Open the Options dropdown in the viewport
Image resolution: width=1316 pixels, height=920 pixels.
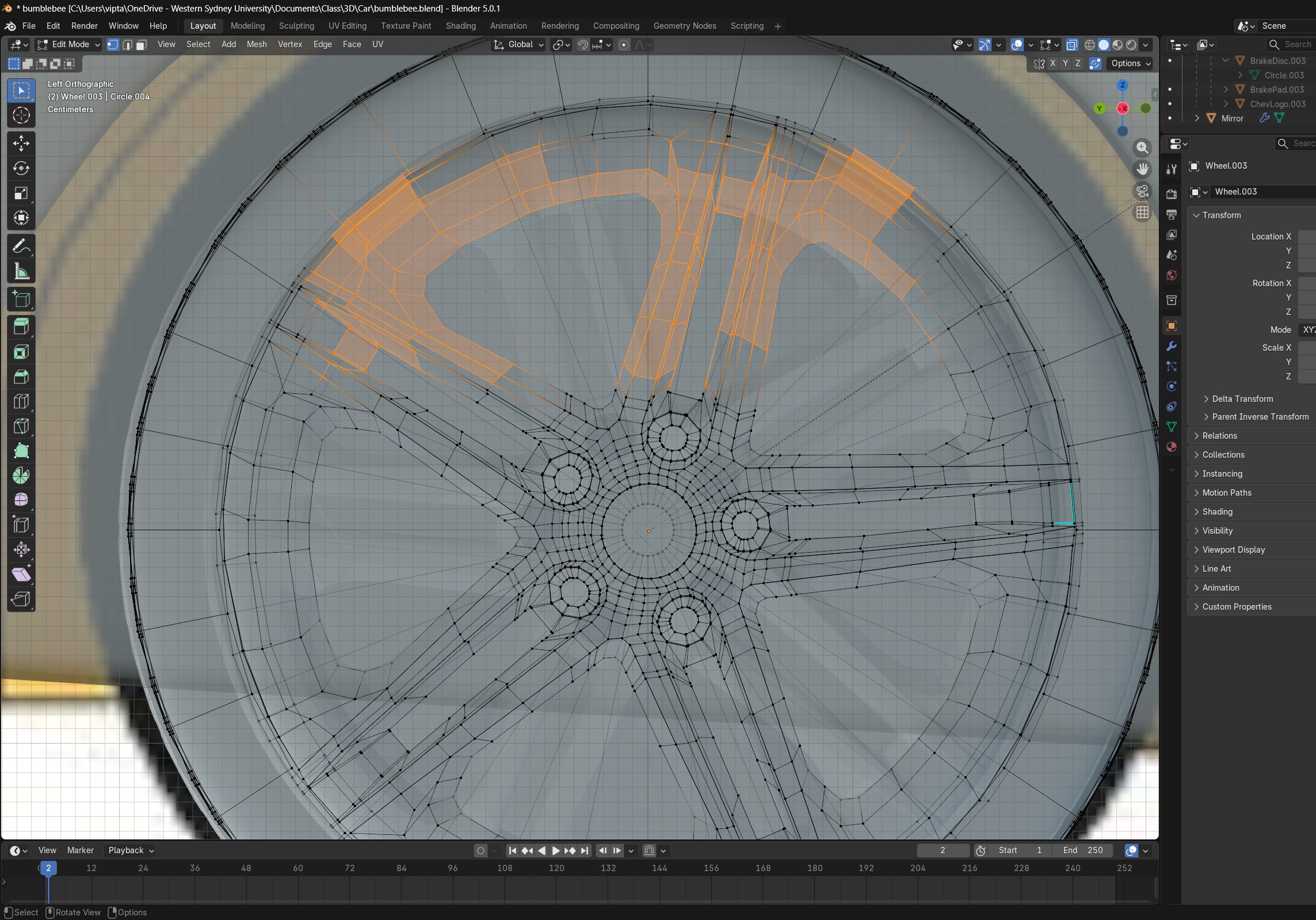pos(1130,63)
